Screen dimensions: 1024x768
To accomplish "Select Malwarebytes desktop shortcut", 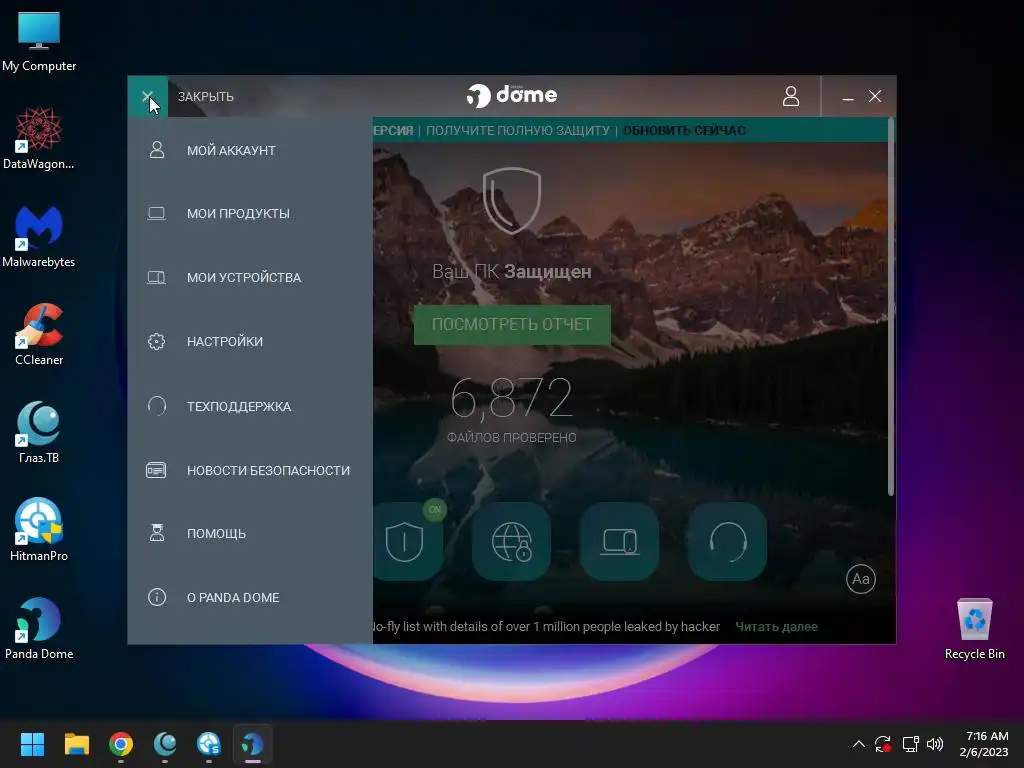I will (x=39, y=237).
